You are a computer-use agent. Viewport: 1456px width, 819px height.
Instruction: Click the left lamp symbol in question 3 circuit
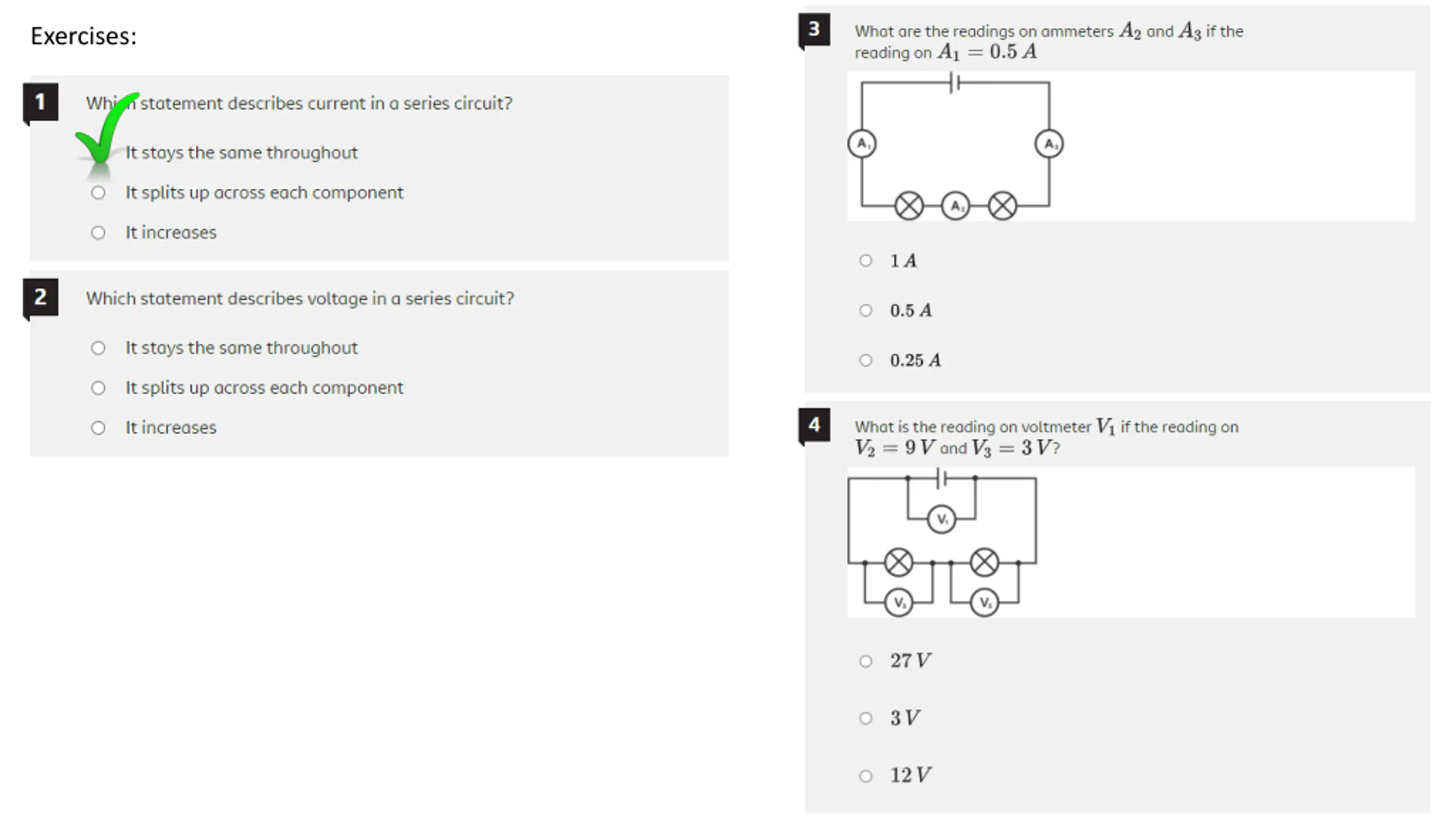click(x=909, y=206)
